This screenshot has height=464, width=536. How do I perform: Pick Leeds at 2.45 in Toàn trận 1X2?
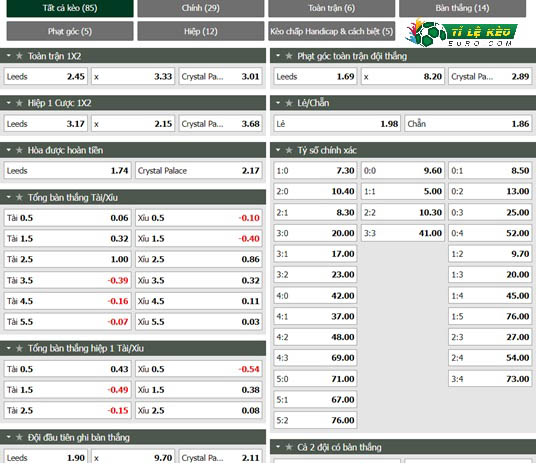point(45,76)
